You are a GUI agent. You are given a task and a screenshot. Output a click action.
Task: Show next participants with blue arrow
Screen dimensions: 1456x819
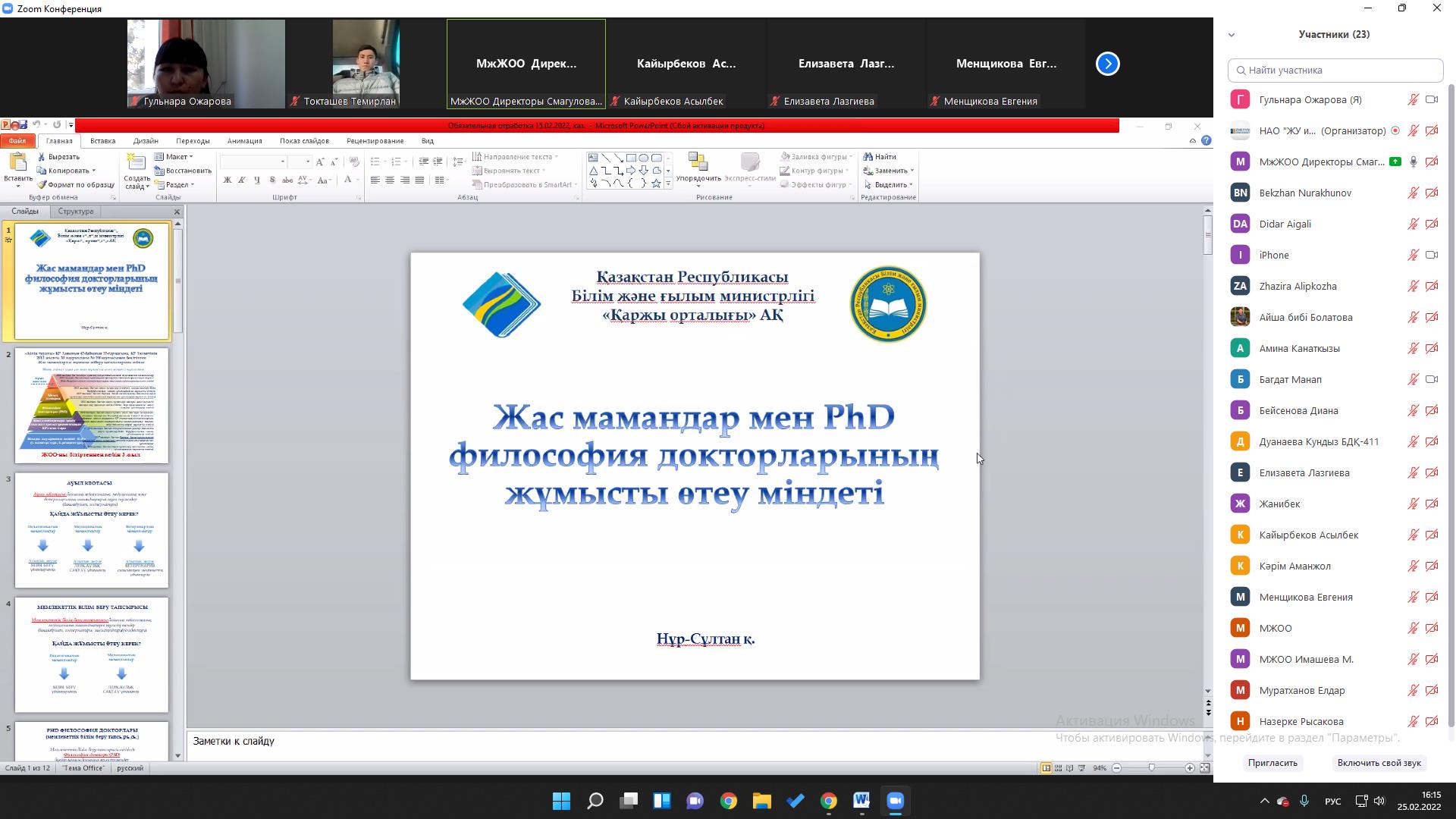pyautogui.click(x=1107, y=64)
